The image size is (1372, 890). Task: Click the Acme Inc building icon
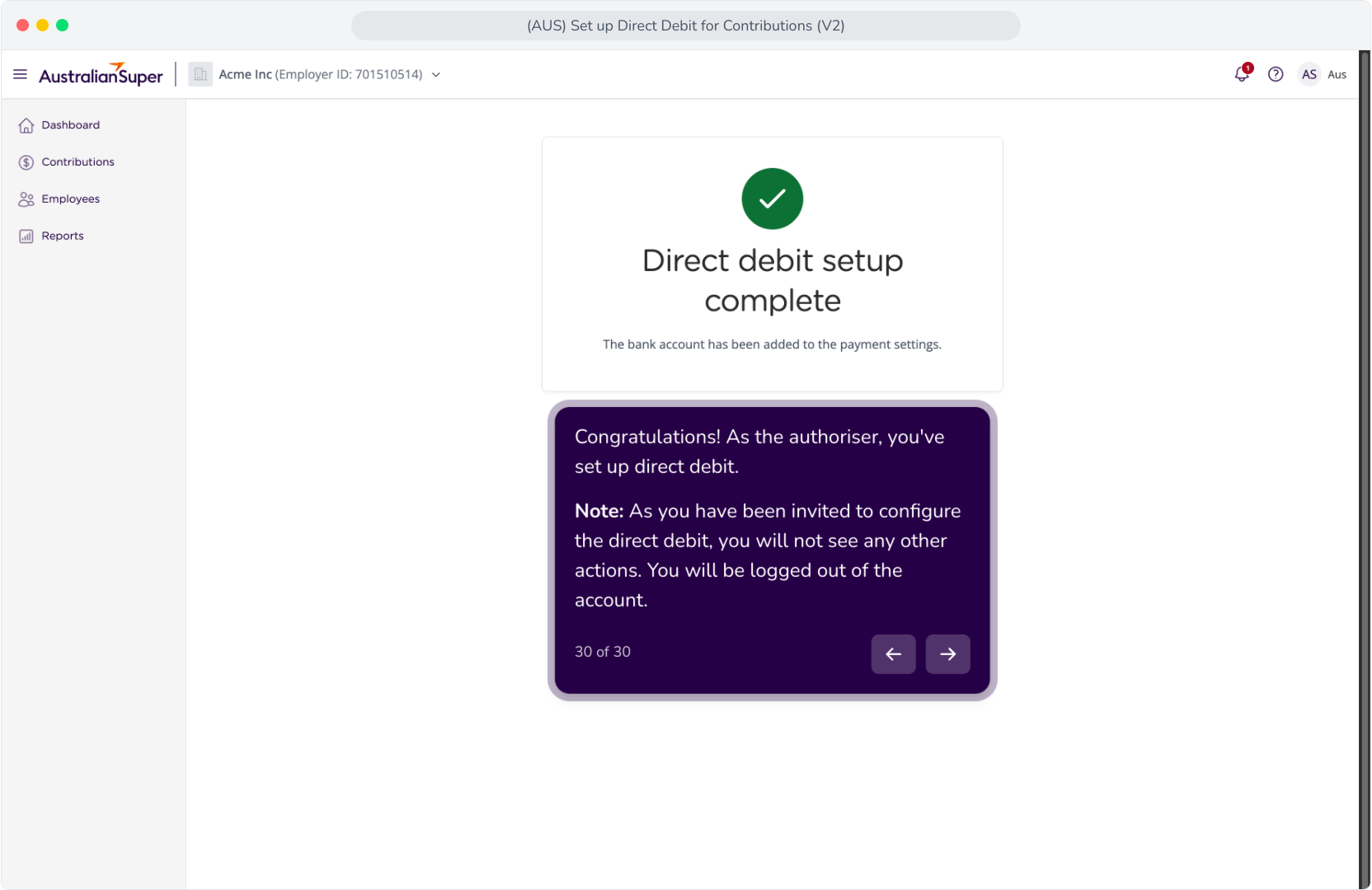[200, 74]
